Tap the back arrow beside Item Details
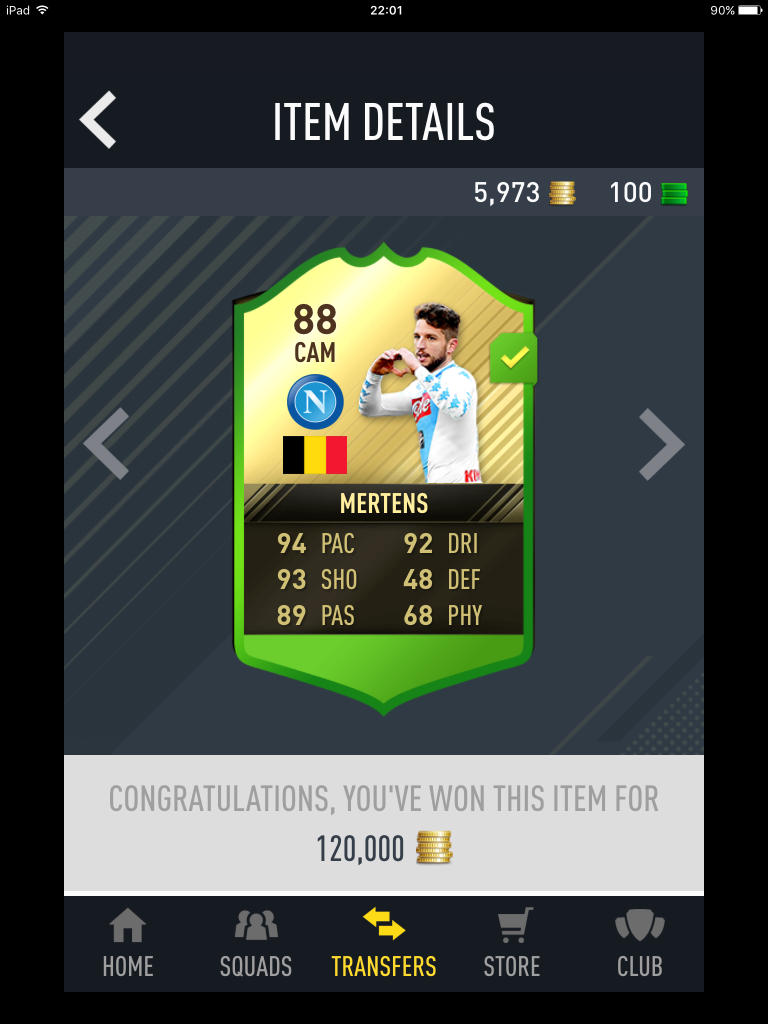 tap(98, 120)
